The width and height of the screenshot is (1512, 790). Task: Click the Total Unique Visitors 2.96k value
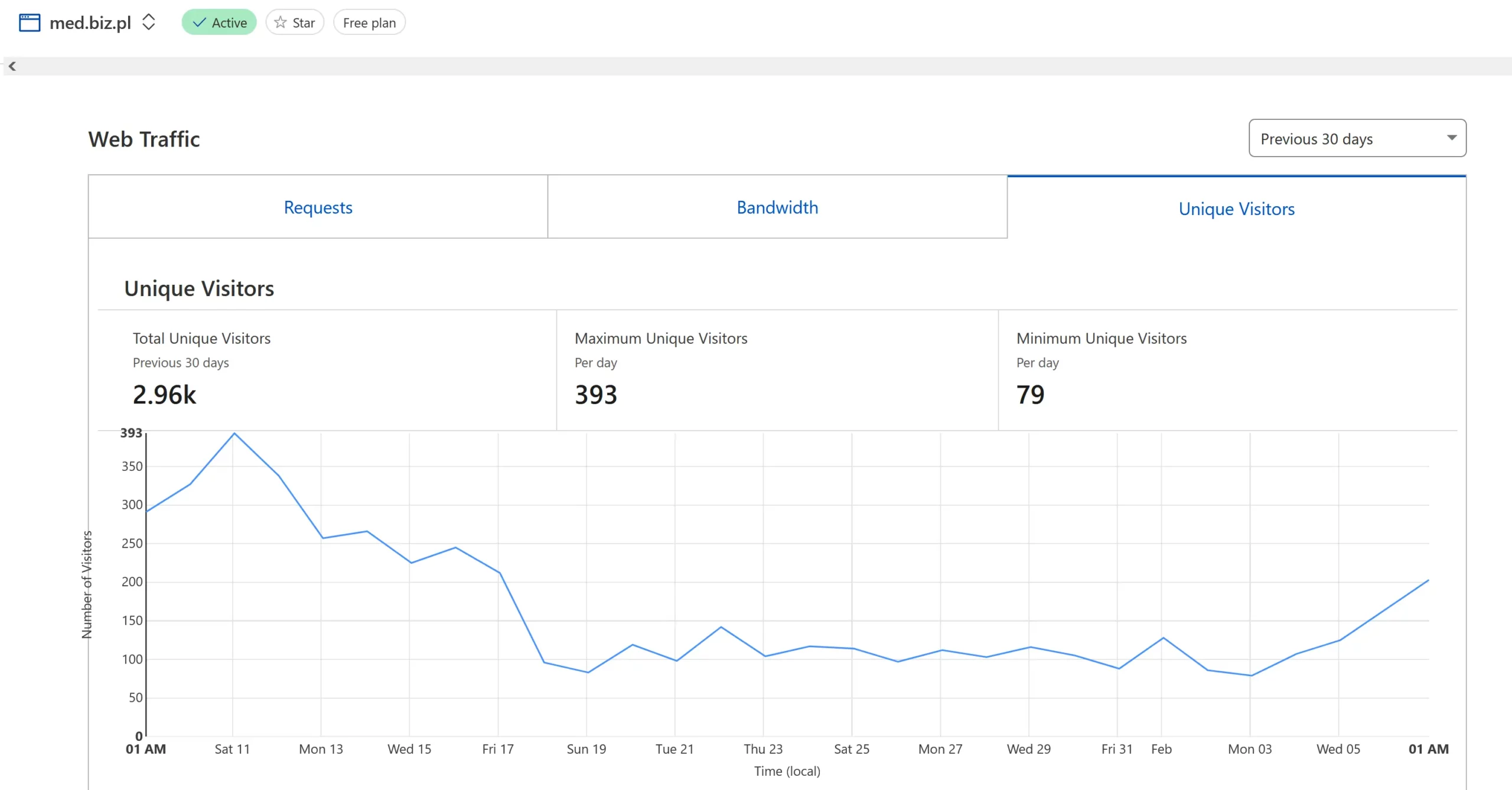(x=164, y=395)
